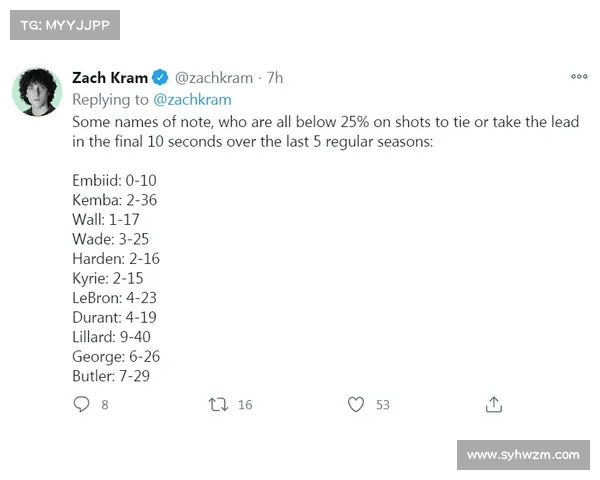Screen dimensions: 600x480
Task: Retweet this tweet using the arrows icon
Action: pos(217,404)
